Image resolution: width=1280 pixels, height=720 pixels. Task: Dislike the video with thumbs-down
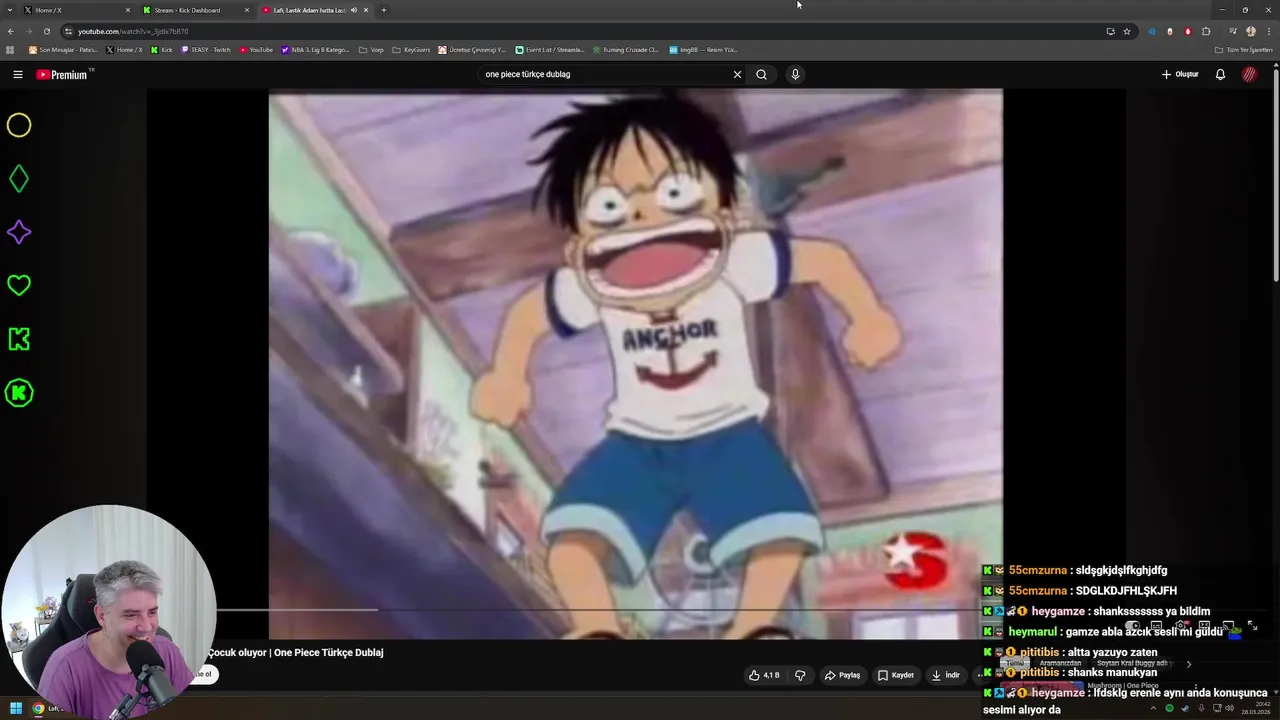coord(800,675)
